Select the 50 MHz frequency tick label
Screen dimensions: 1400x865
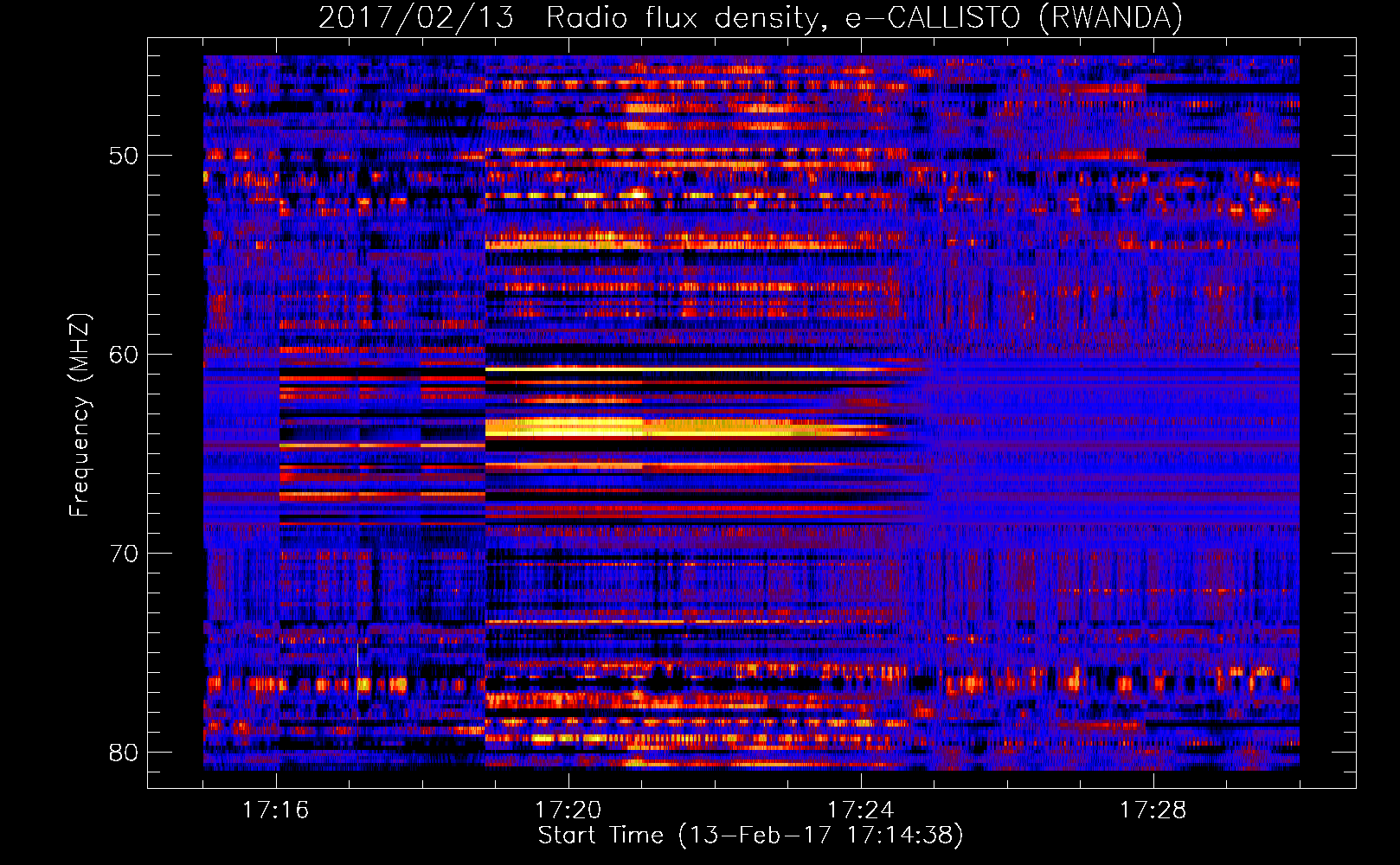[124, 156]
